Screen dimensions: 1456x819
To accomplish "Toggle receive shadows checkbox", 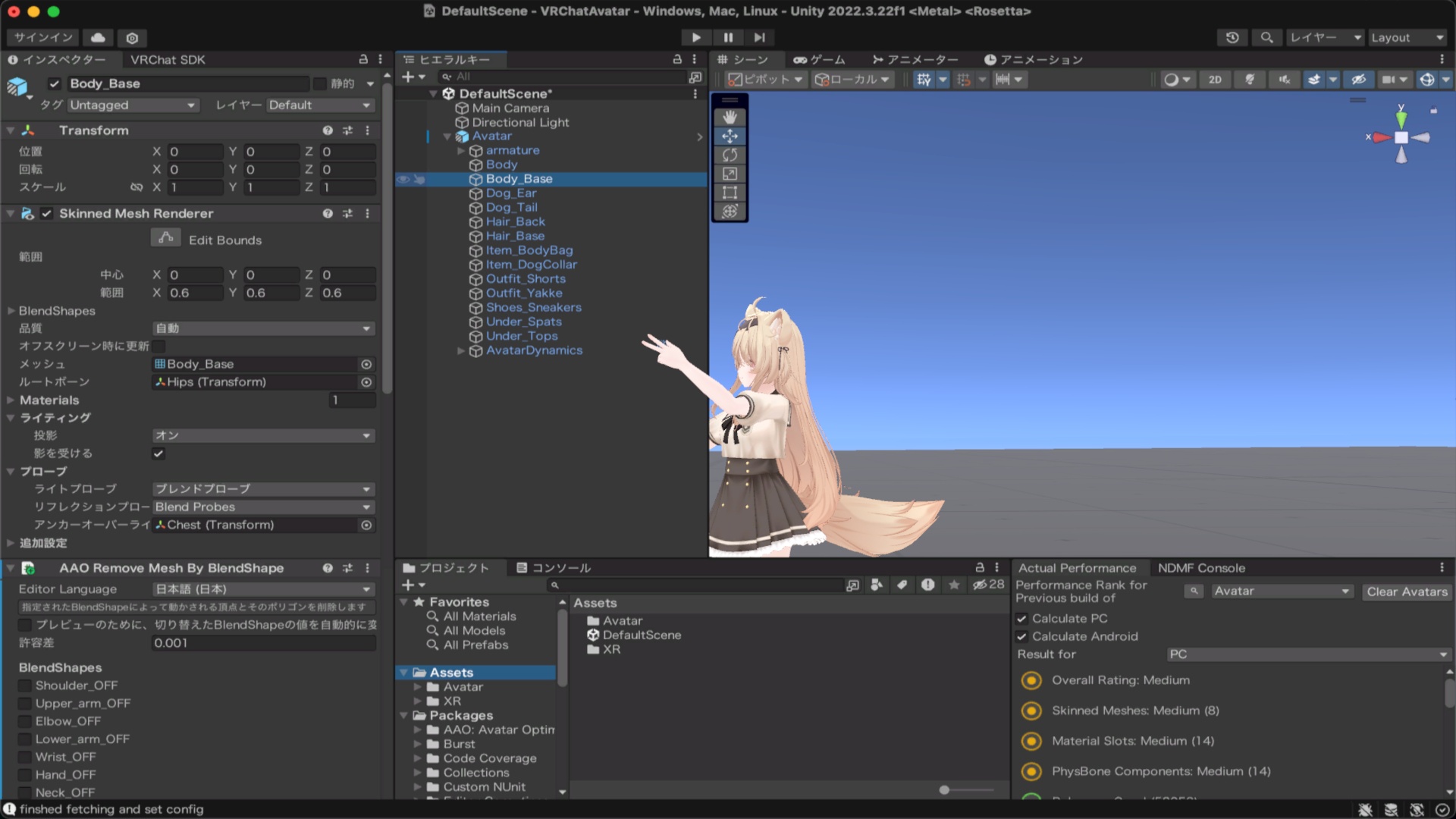I will coord(158,453).
